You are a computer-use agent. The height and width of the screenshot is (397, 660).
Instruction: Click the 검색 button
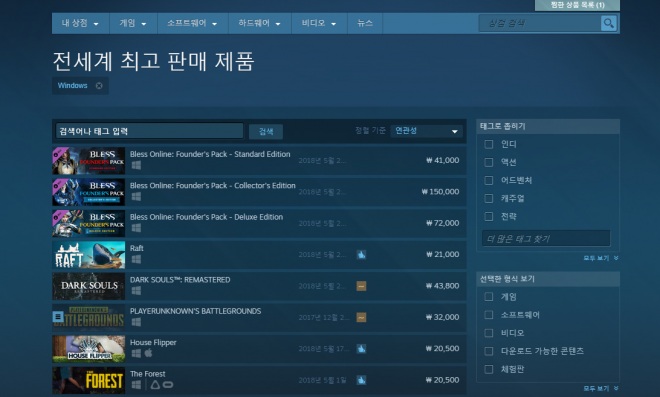(x=266, y=131)
